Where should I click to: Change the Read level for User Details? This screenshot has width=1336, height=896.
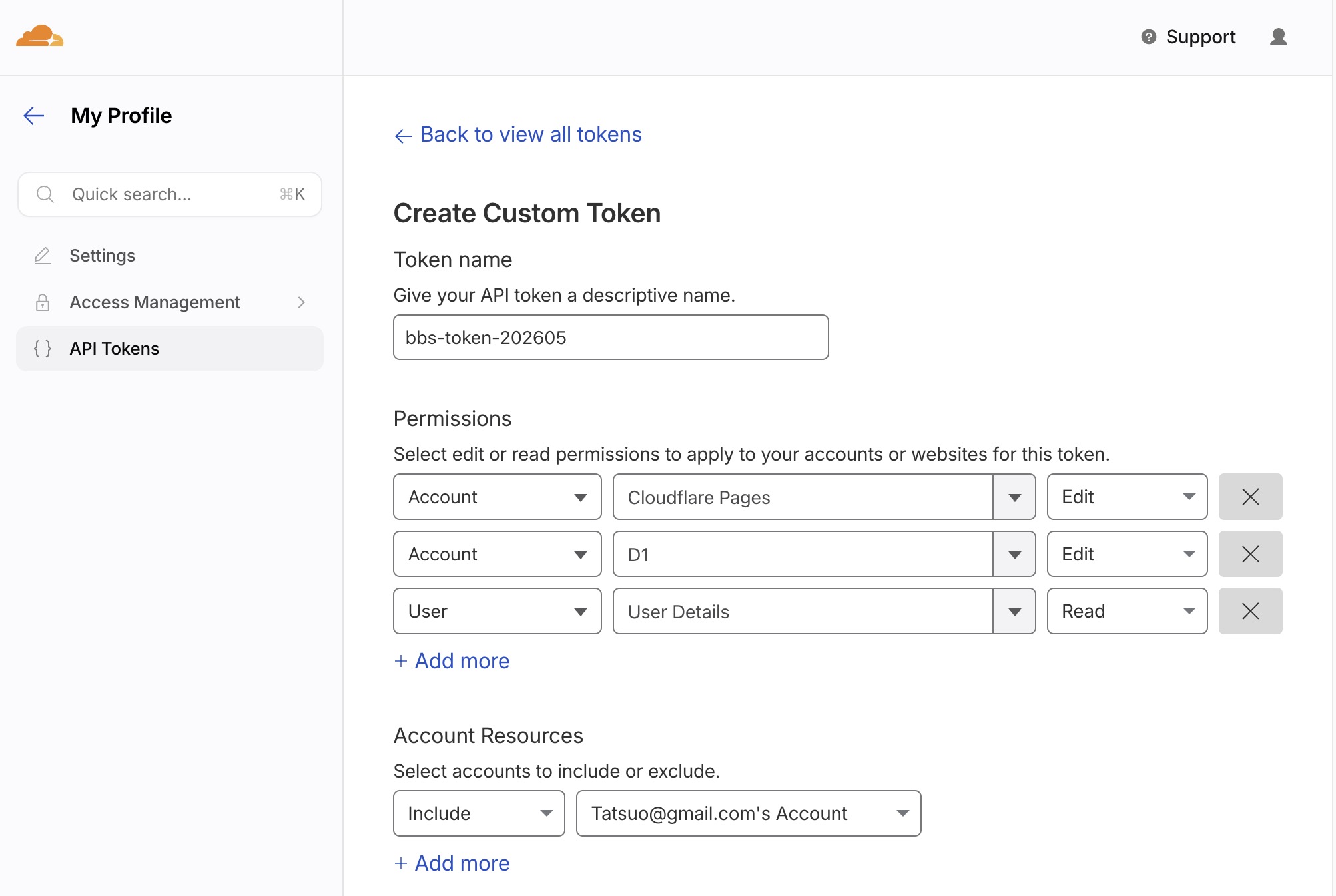pyautogui.click(x=1127, y=611)
